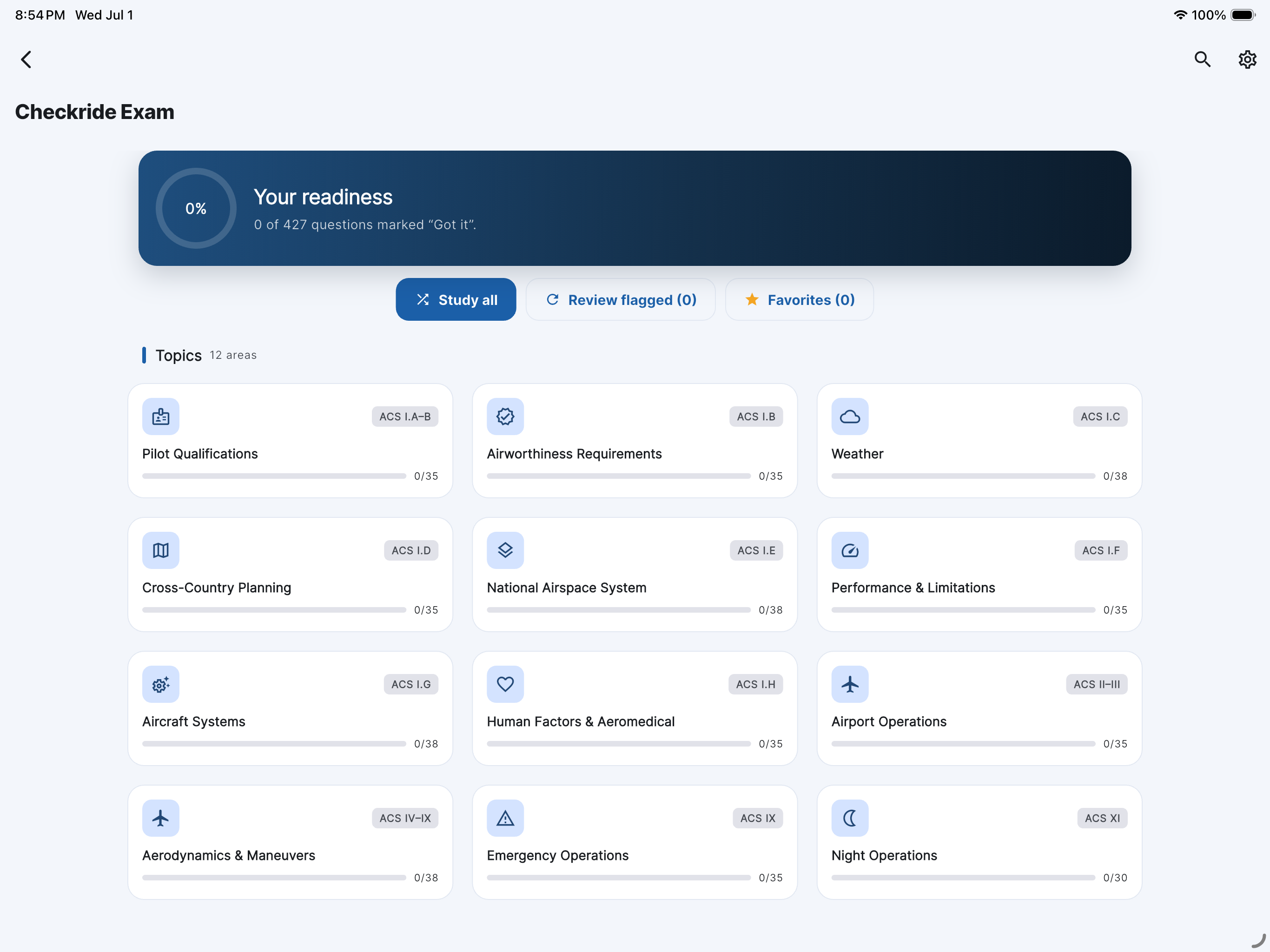Click the Weather progress bar

[963, 476]
